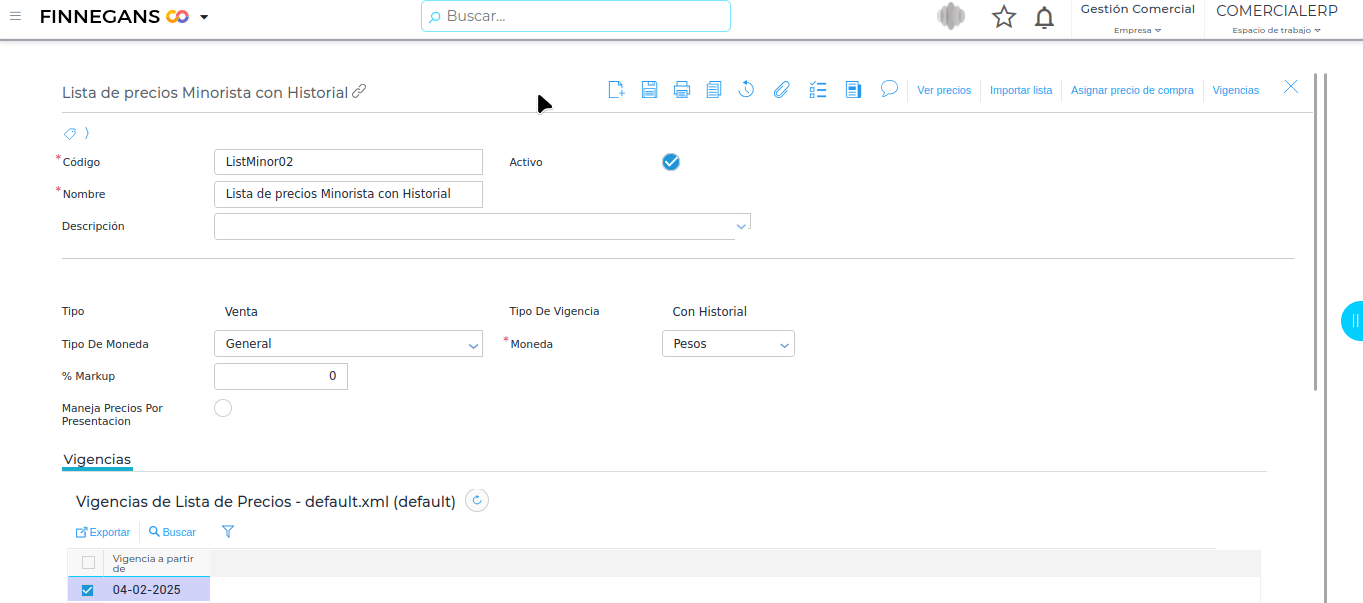Expand the Descripción field dropdown
Image resolution: width=1363 pixels, height=603 pixels.
coord(741,226)
